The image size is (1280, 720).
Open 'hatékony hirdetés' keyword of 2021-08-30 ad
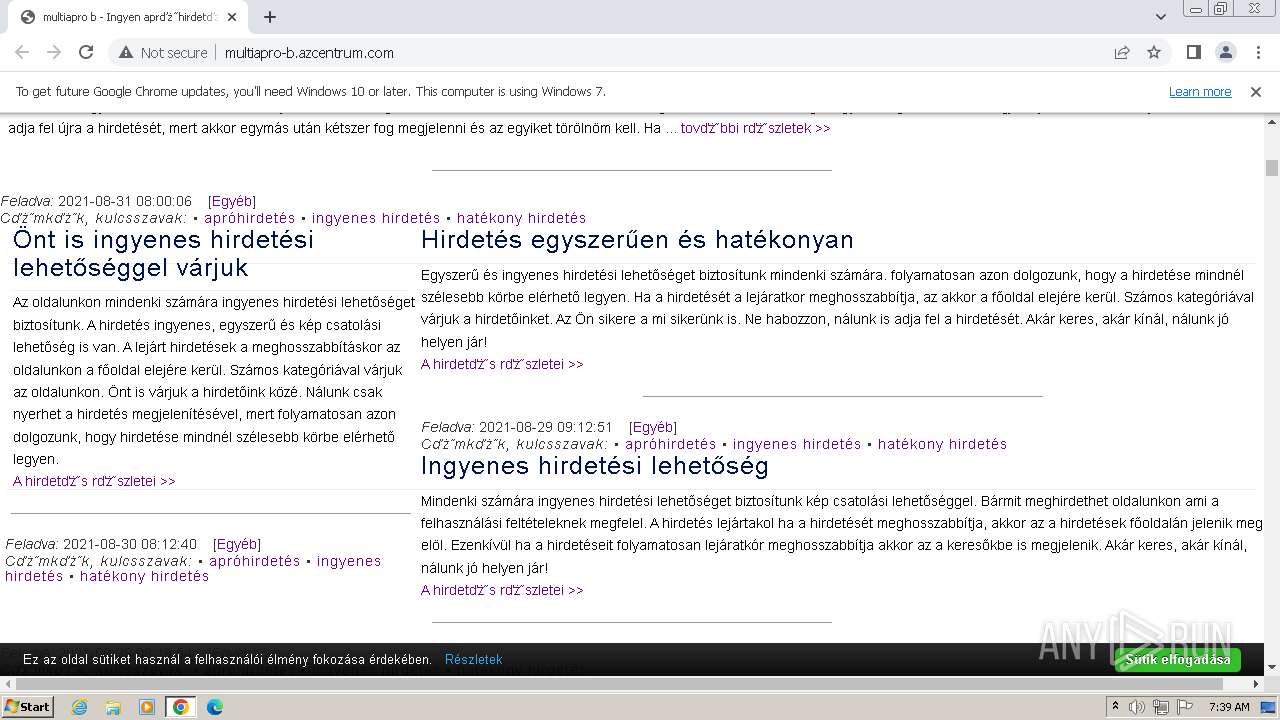145,577
